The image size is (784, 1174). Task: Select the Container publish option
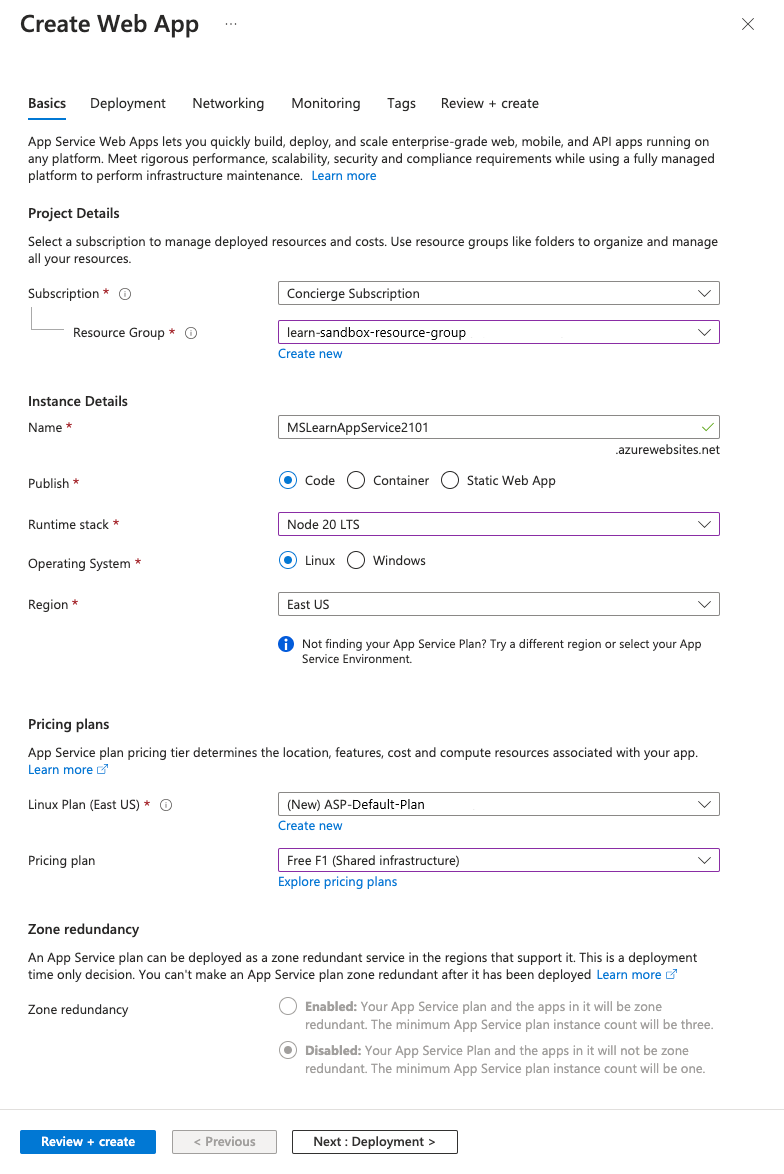tap(356, 481)
